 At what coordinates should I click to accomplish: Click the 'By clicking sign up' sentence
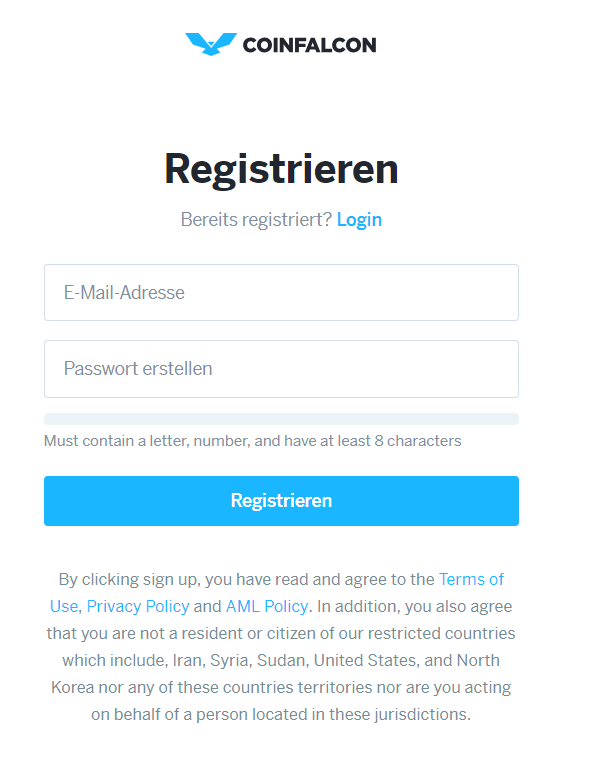point(130,579)
